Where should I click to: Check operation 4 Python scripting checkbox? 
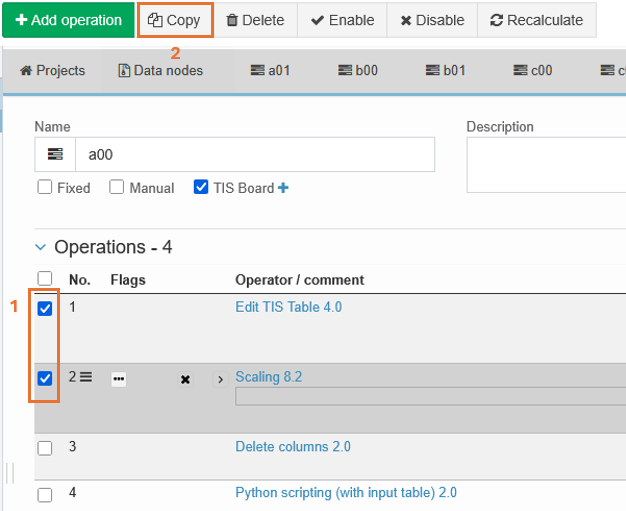point(45,495)
